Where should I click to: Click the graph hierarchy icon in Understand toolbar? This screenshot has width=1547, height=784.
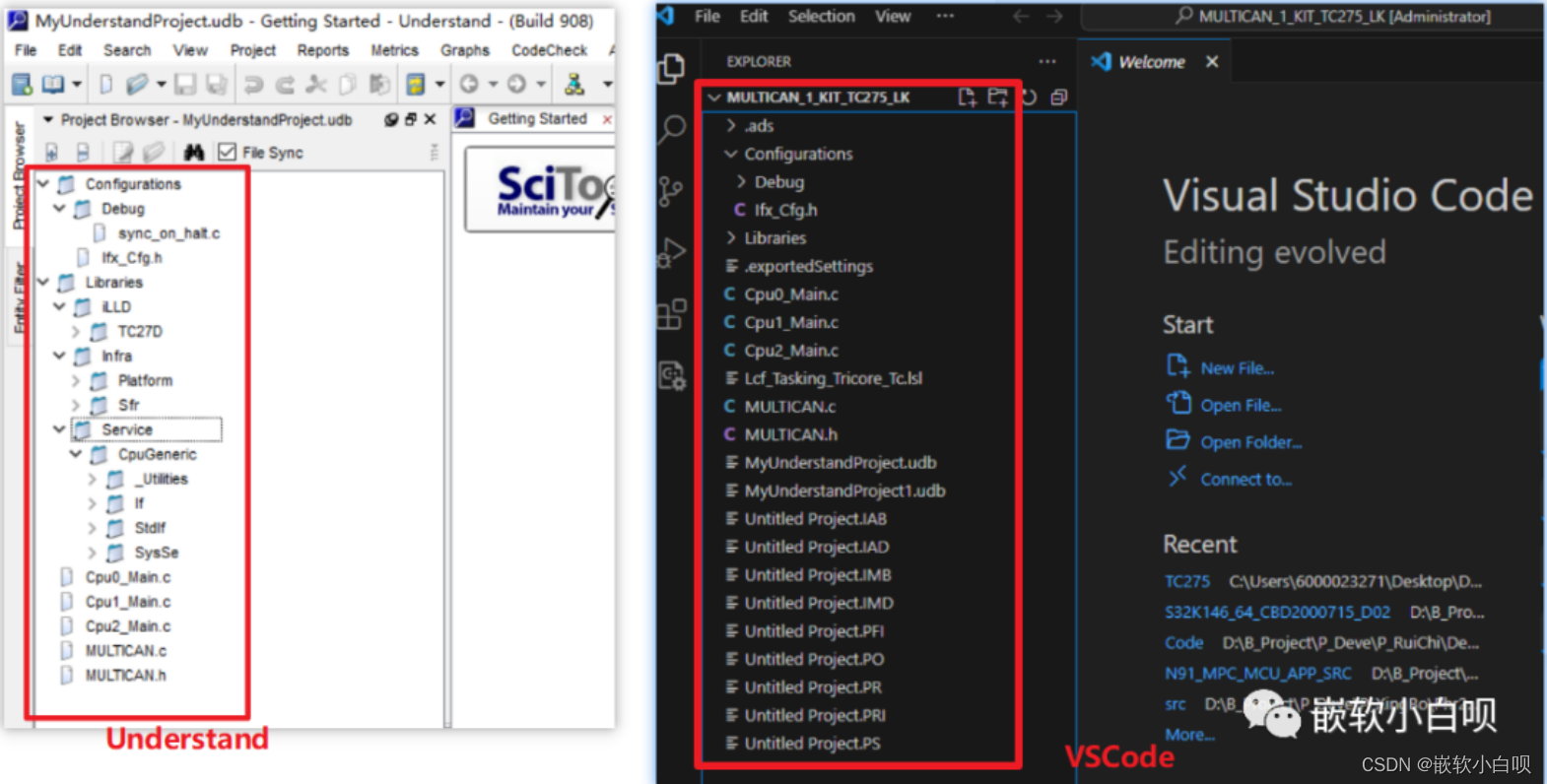[574, 85]
